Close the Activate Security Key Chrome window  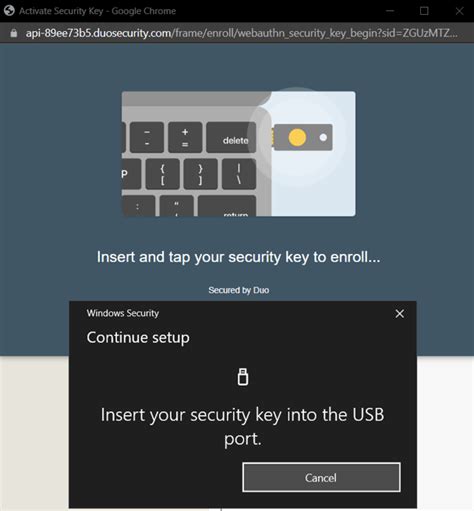point(459,11)
